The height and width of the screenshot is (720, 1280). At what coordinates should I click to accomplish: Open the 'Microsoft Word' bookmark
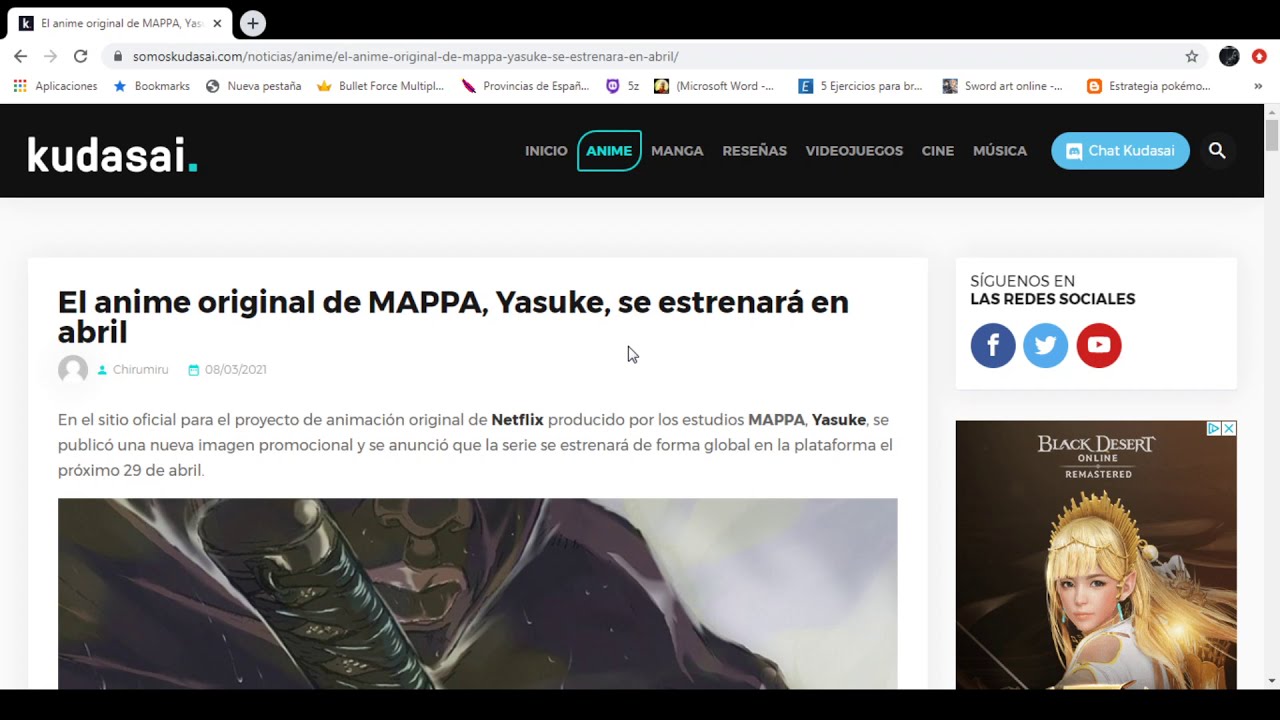[713, 86]
